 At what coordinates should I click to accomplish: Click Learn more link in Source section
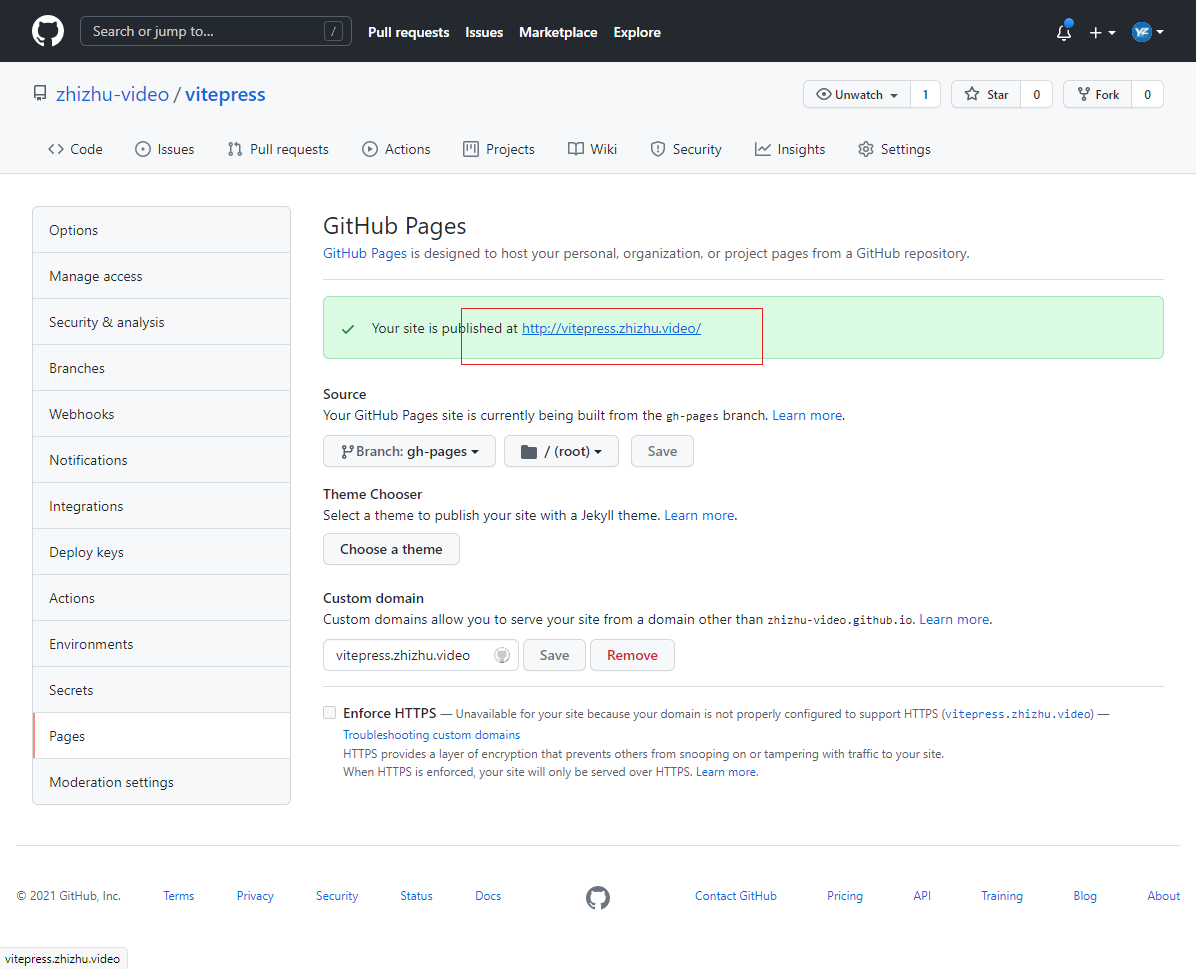(807, 415)
